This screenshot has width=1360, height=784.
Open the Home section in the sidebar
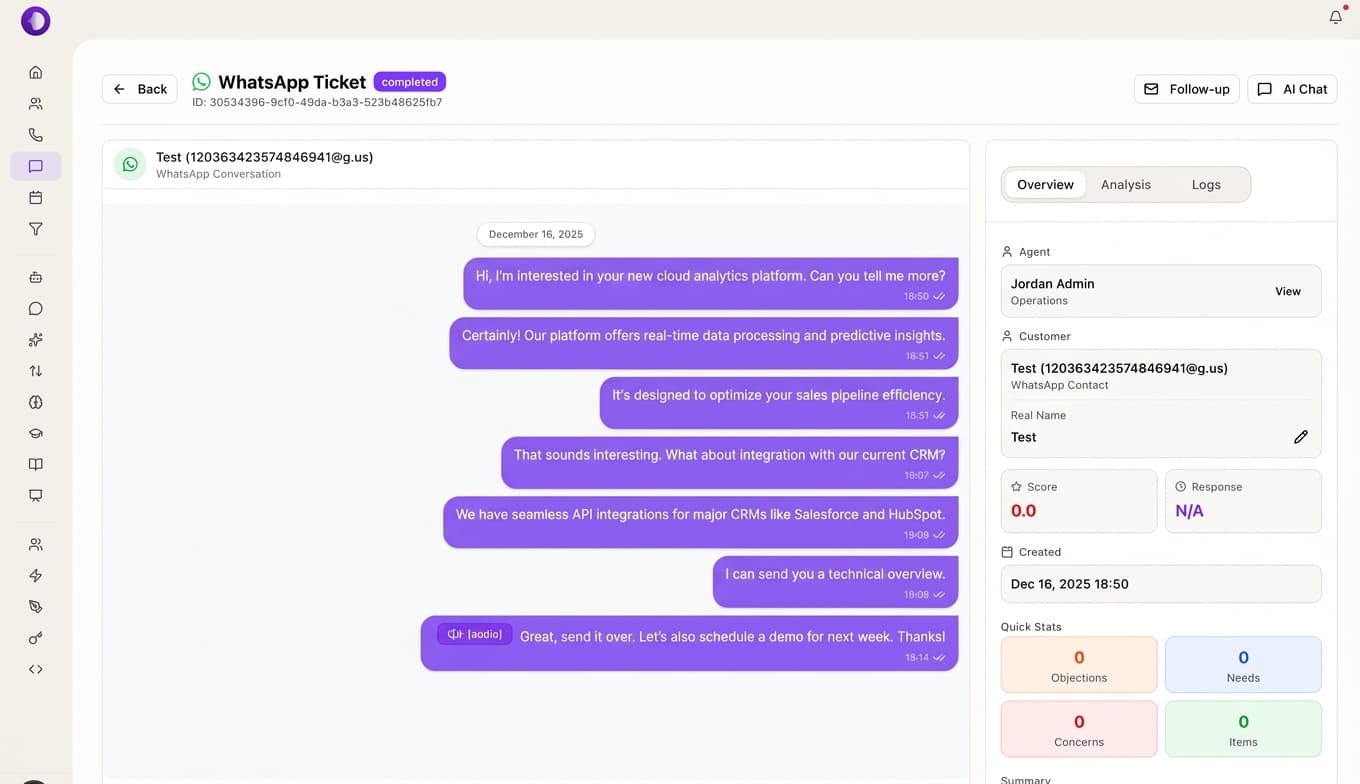(x=35, y=71)
